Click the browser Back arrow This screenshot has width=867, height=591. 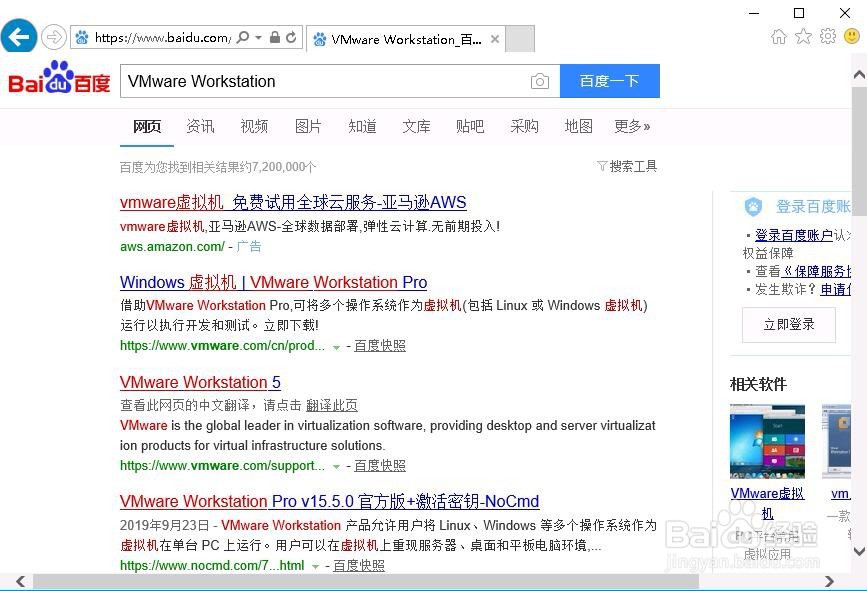tap(18, 36)
